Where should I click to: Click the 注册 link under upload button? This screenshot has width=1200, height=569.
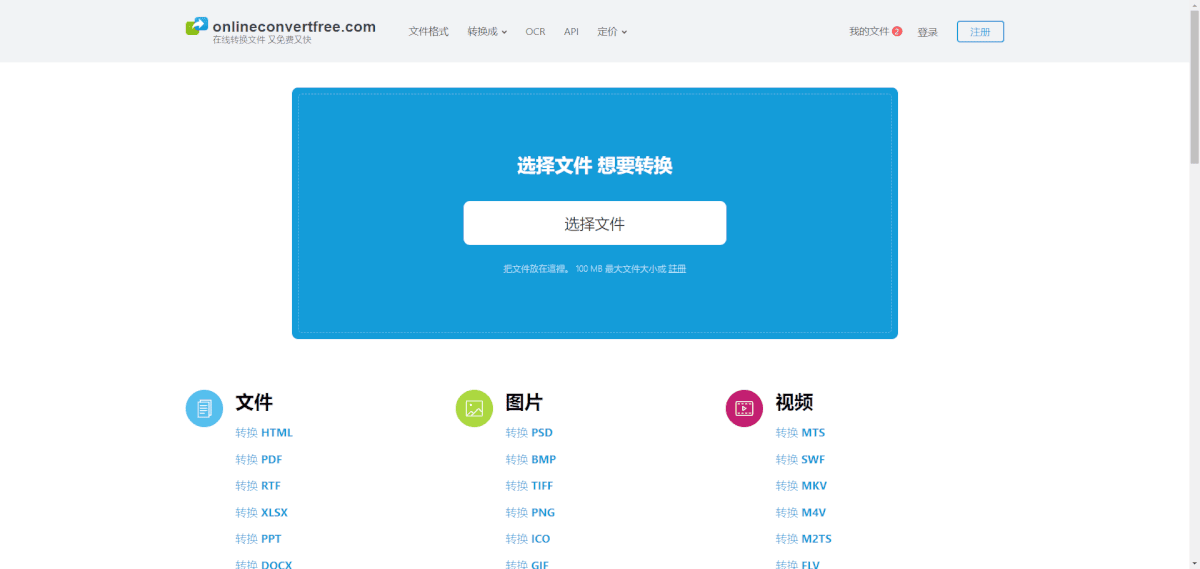677,269
